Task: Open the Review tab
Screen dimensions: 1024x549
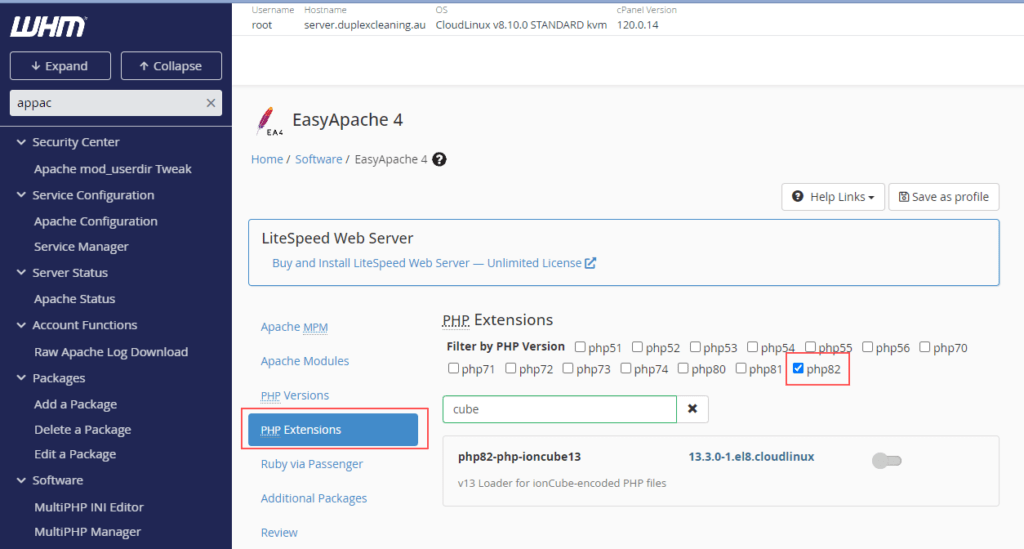Action: (279, 533)
